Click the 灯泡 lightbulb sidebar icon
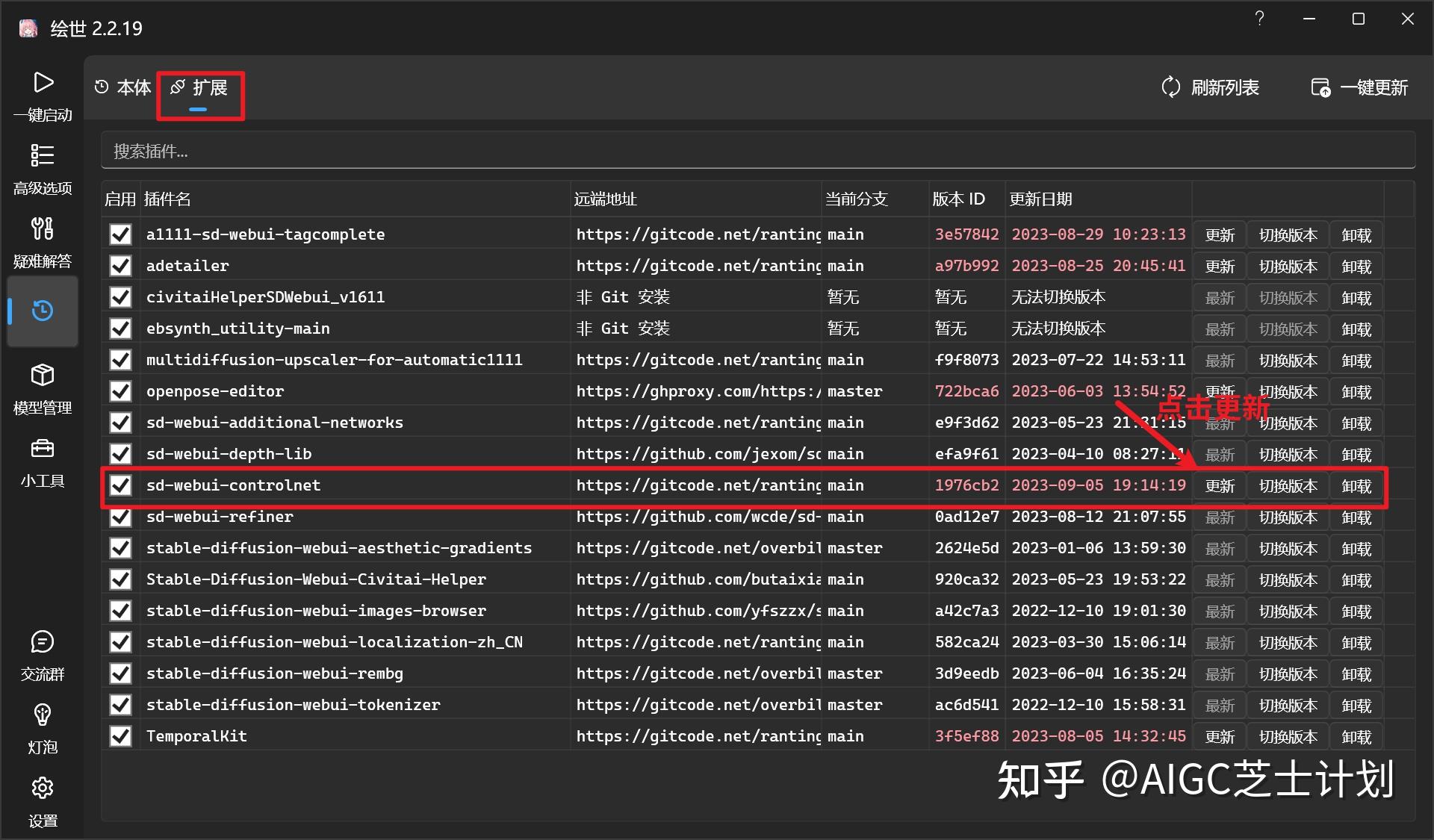This screenshot has height=840, width=1434. pyautogui.click(x=43, y=715)
